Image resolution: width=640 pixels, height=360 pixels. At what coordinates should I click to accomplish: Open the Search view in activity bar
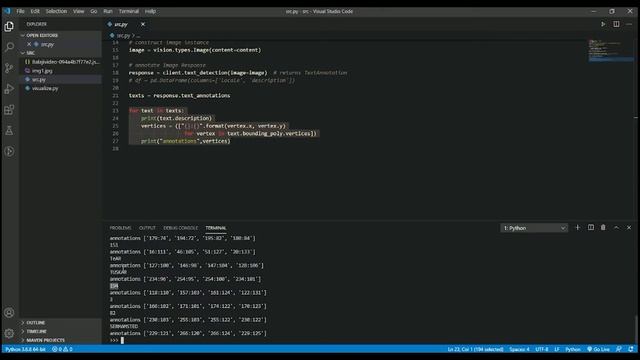click(9, 47)
